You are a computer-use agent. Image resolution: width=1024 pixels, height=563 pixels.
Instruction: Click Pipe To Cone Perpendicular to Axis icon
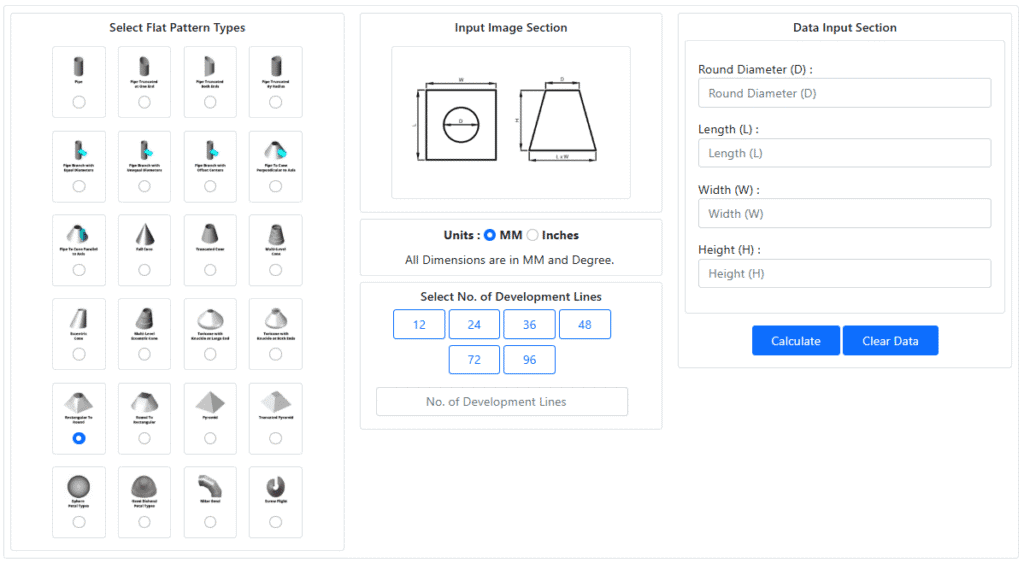coord(276,150)
